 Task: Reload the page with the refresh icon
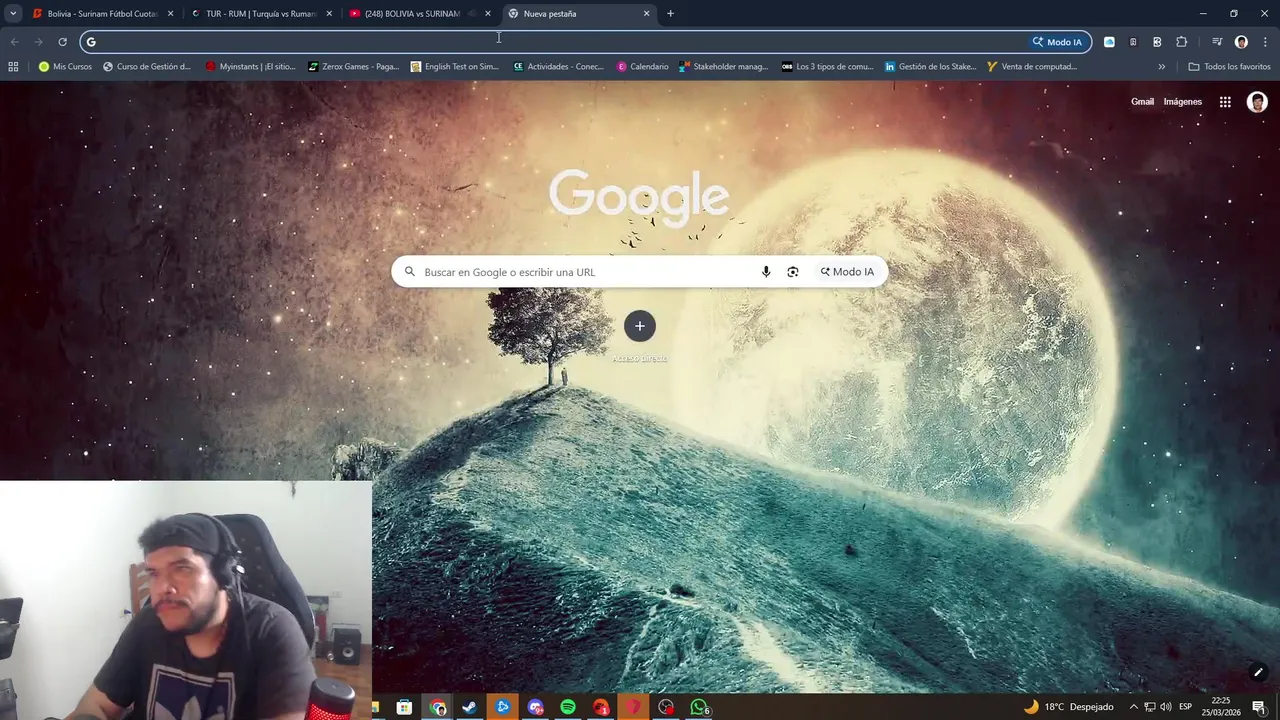62,42
